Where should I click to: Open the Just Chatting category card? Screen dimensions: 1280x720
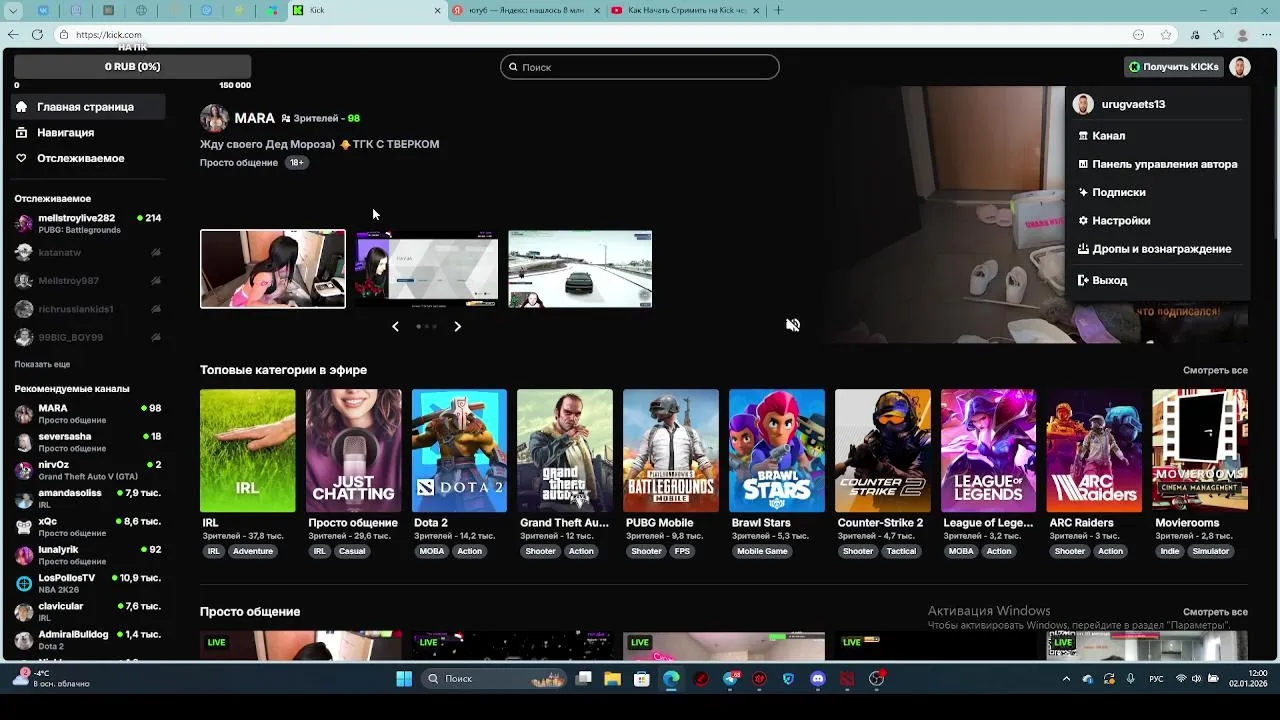(x=353, y=451)
